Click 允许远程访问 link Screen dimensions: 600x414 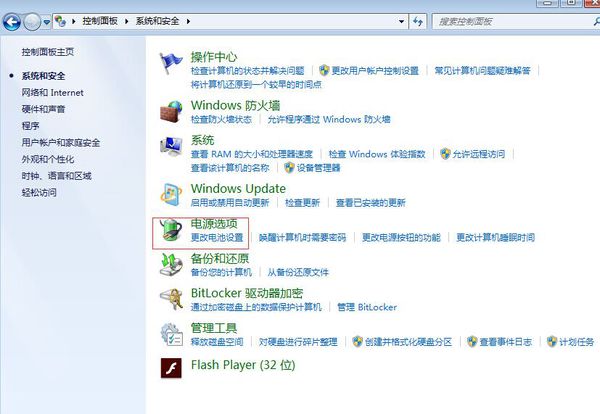point(479,154)
